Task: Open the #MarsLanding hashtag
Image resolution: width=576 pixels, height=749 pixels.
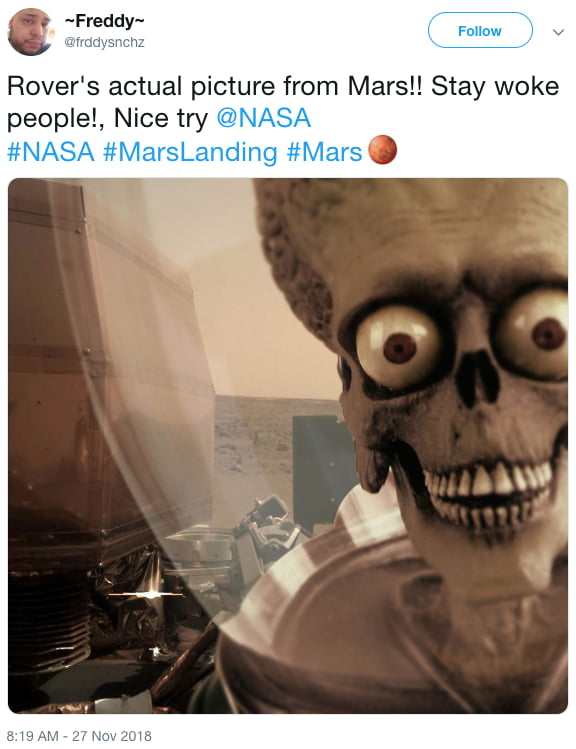Action: (190, 152)
